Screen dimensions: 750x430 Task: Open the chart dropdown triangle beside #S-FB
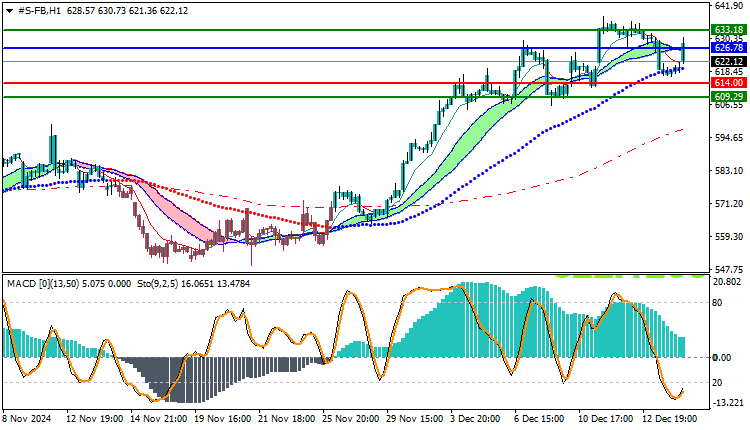pyautogui.click(x=10, y=11)
